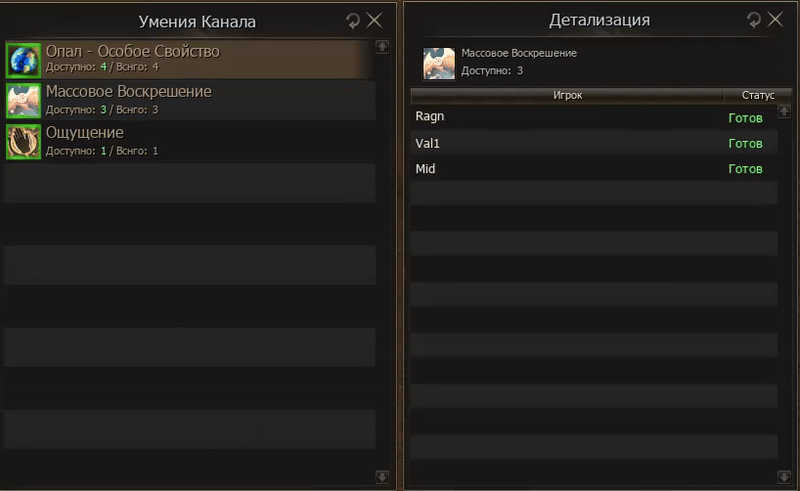Select the Ощущение skill row
800x491 pixels.
coord(190,142)
